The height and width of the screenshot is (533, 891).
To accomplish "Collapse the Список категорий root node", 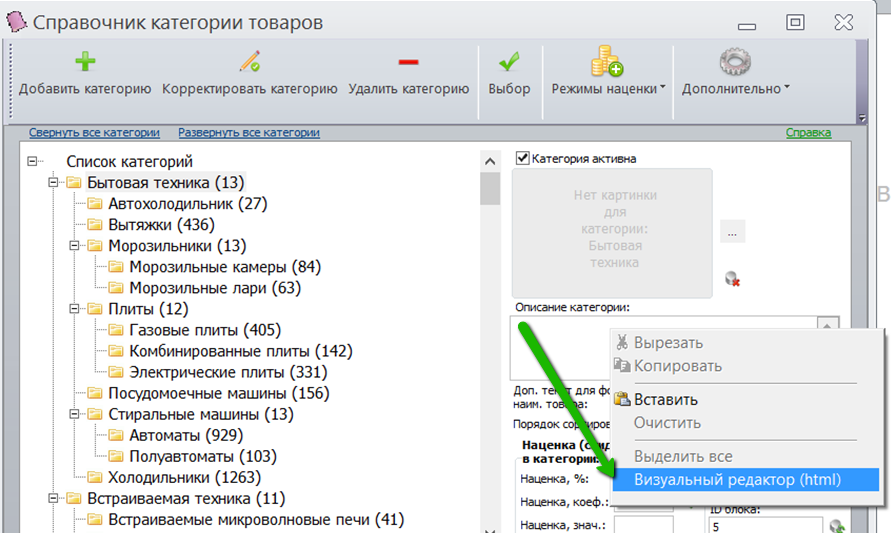I will 32,161.
